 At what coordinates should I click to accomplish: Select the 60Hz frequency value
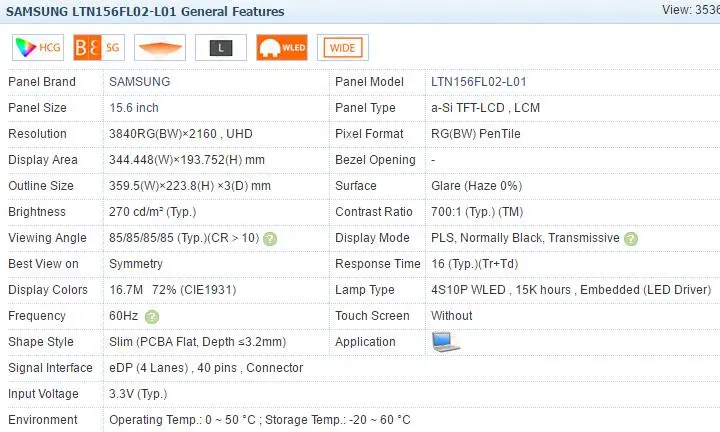pos(124,316)
